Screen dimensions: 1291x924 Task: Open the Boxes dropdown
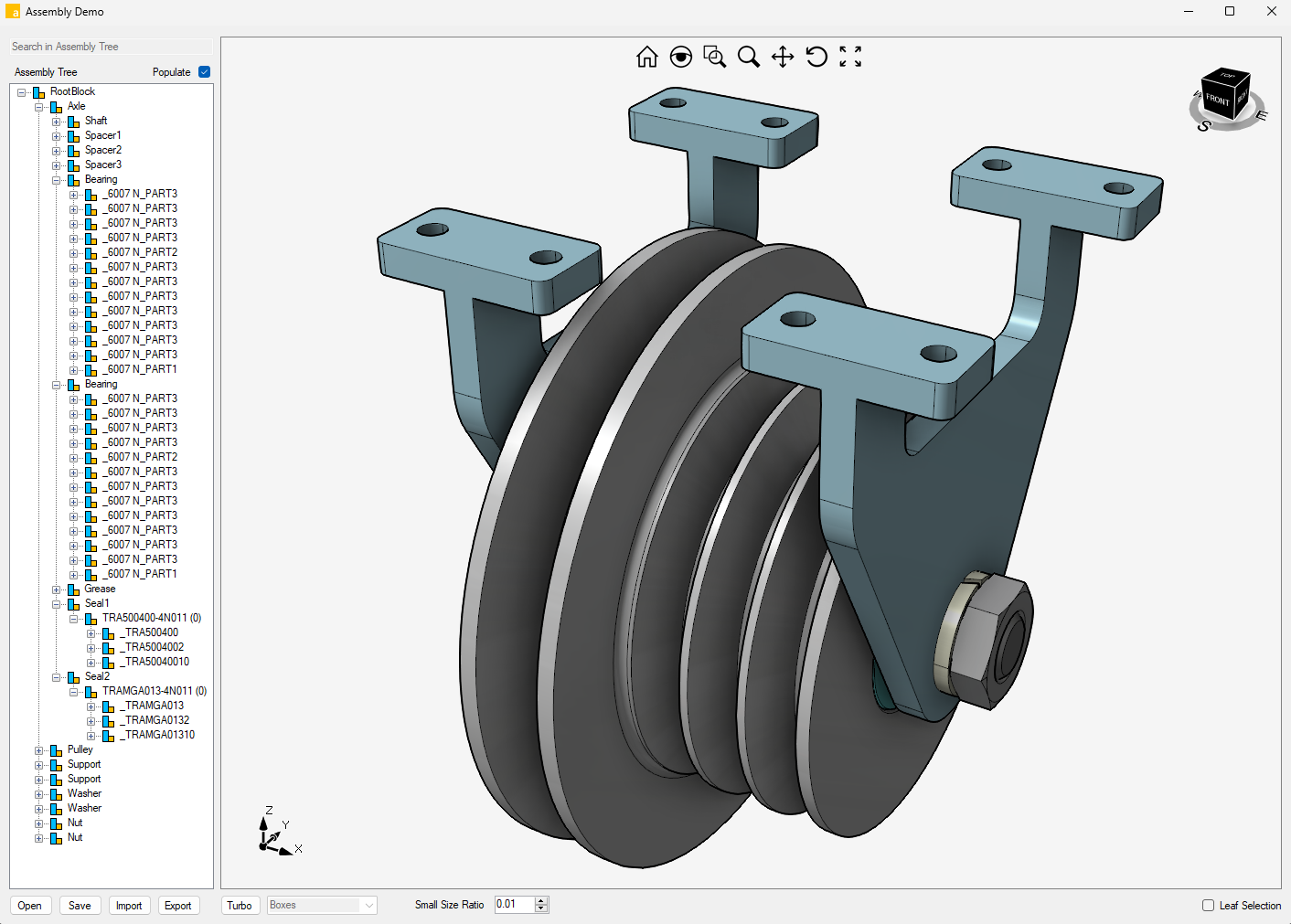coord(322,905)
